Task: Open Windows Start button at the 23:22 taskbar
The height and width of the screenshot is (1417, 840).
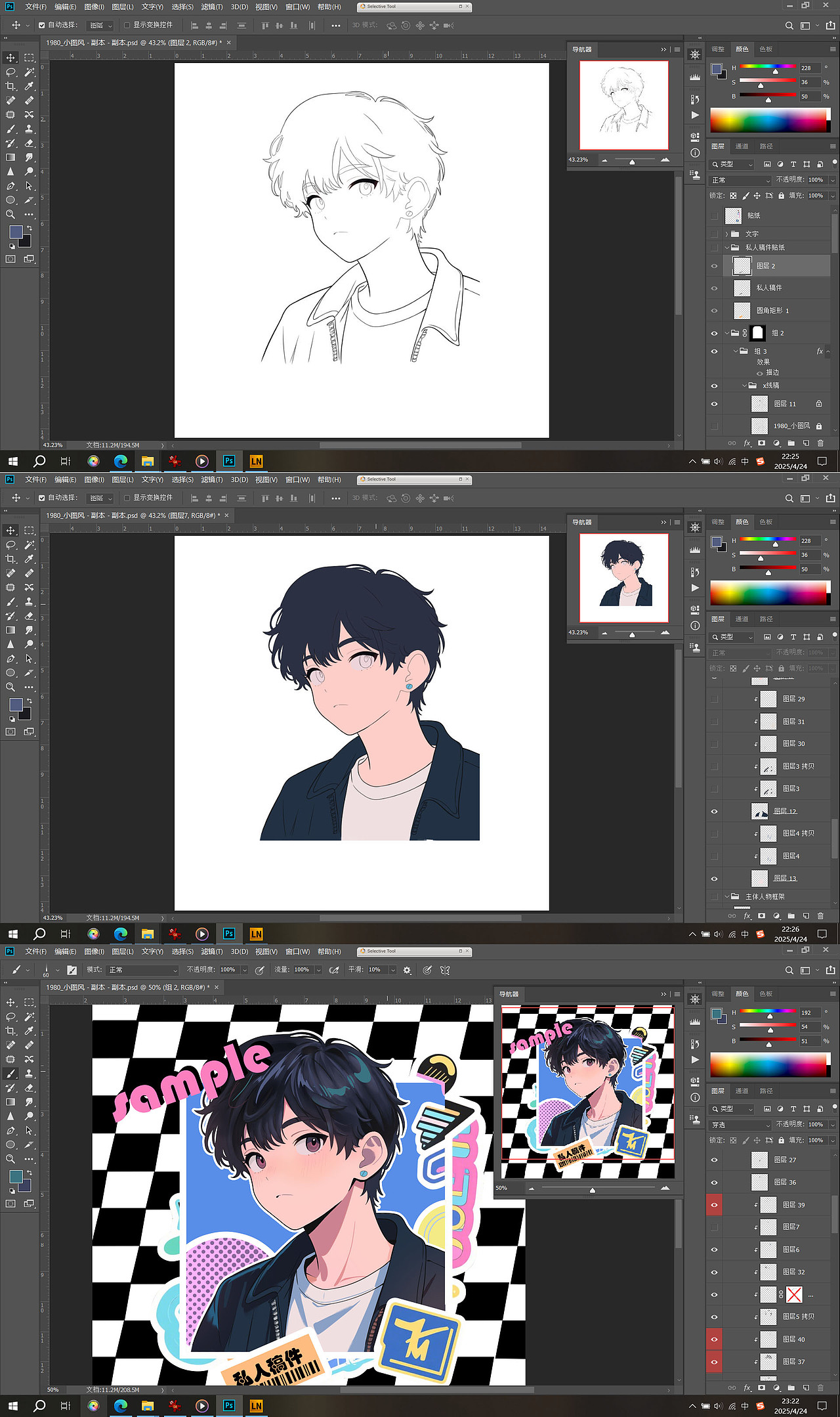Action: pyautogui.click(x=12, y=1405)
